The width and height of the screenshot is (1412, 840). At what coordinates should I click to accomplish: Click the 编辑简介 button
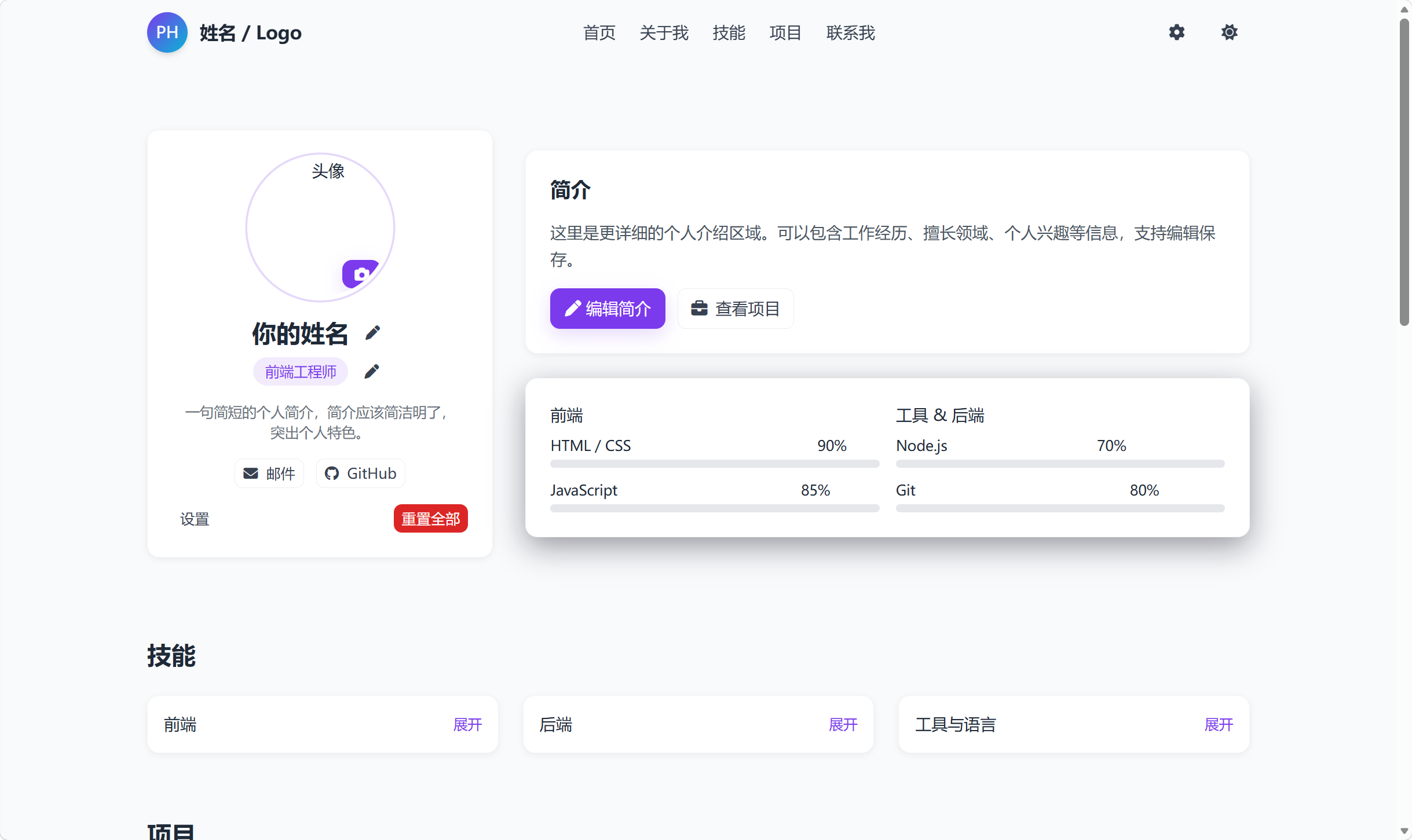(x=608, y=309)
